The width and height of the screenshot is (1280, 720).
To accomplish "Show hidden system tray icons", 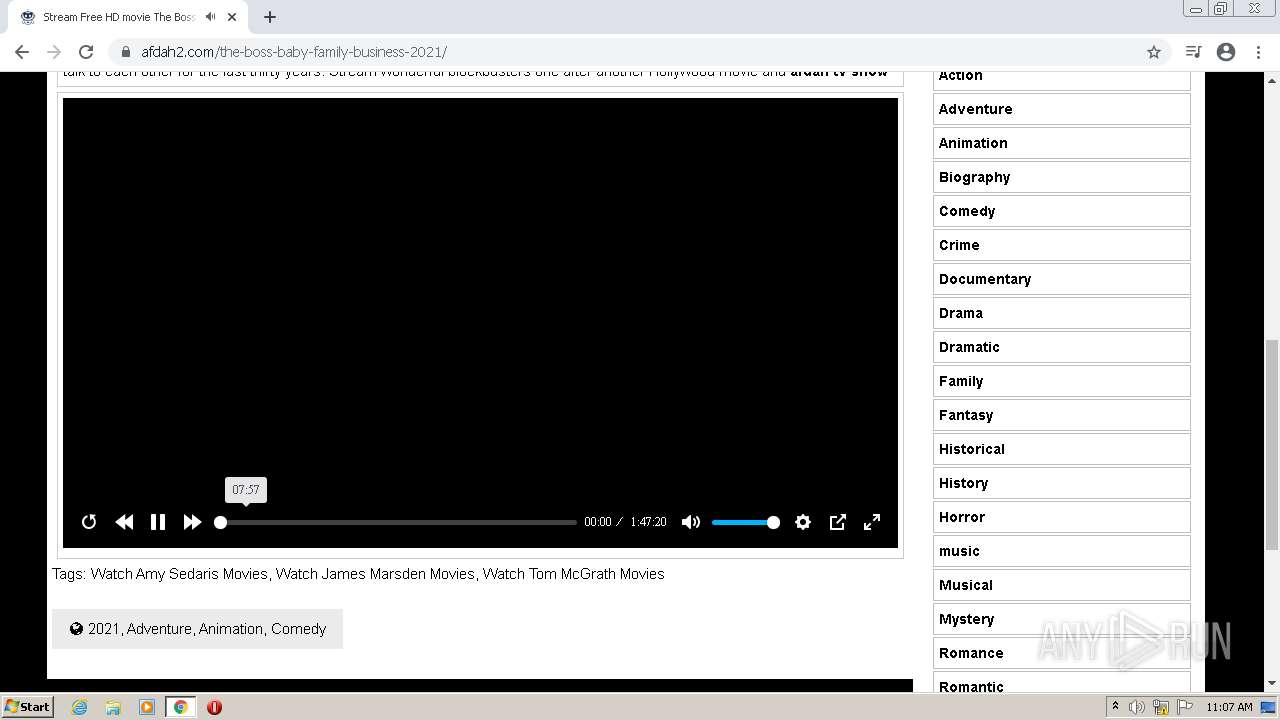I will [x=1116, y=707].
